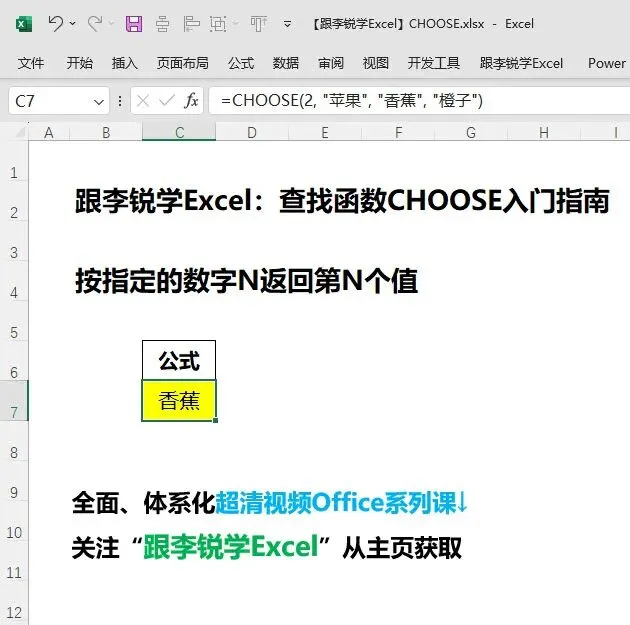Switch to the 跟李锐学Excel ribbon tab
Viewport: 630px width, 625px height.
[x=521, y=63]
